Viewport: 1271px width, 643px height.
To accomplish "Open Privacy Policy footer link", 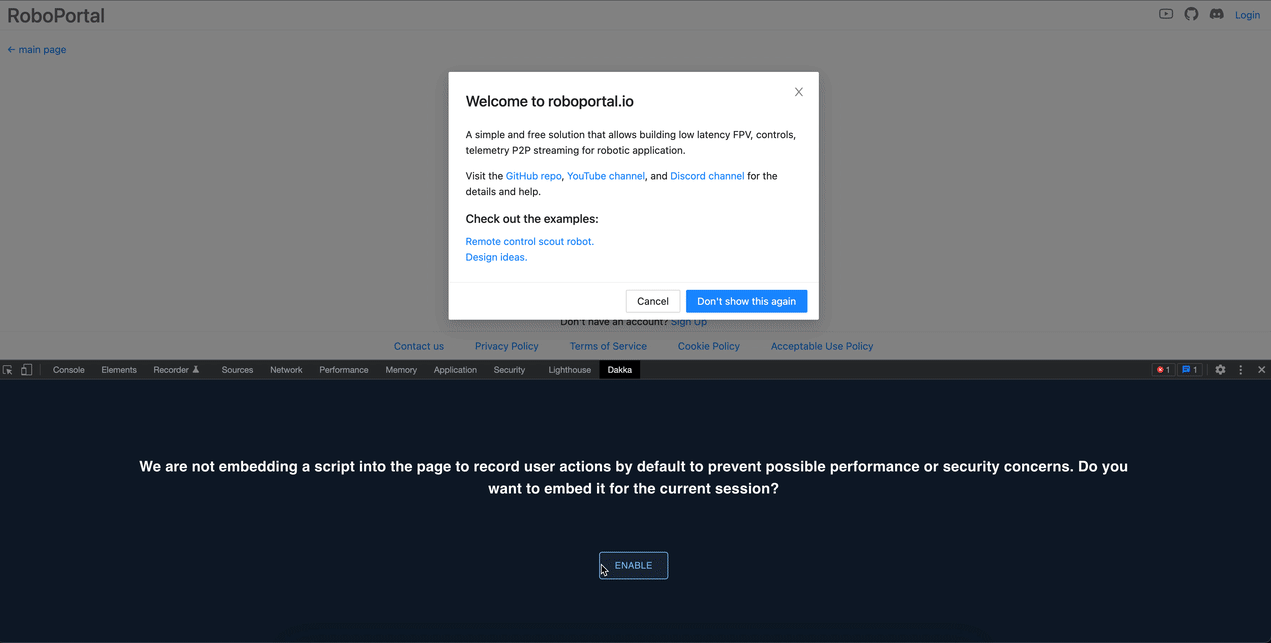I will [x=506, y=346].
